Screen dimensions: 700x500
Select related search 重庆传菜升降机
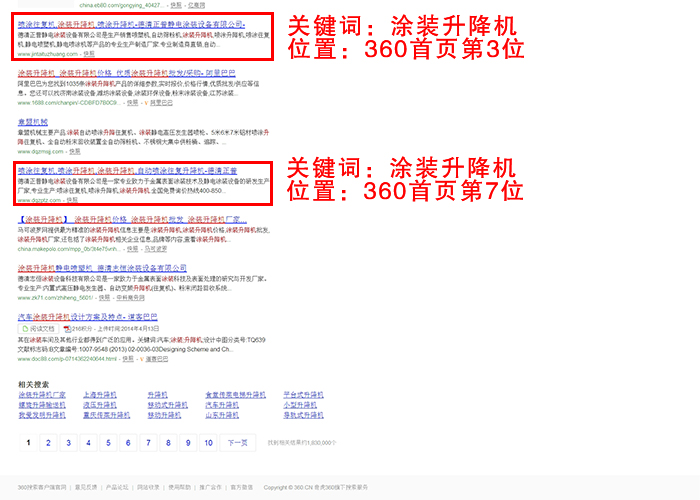(106, 415)
